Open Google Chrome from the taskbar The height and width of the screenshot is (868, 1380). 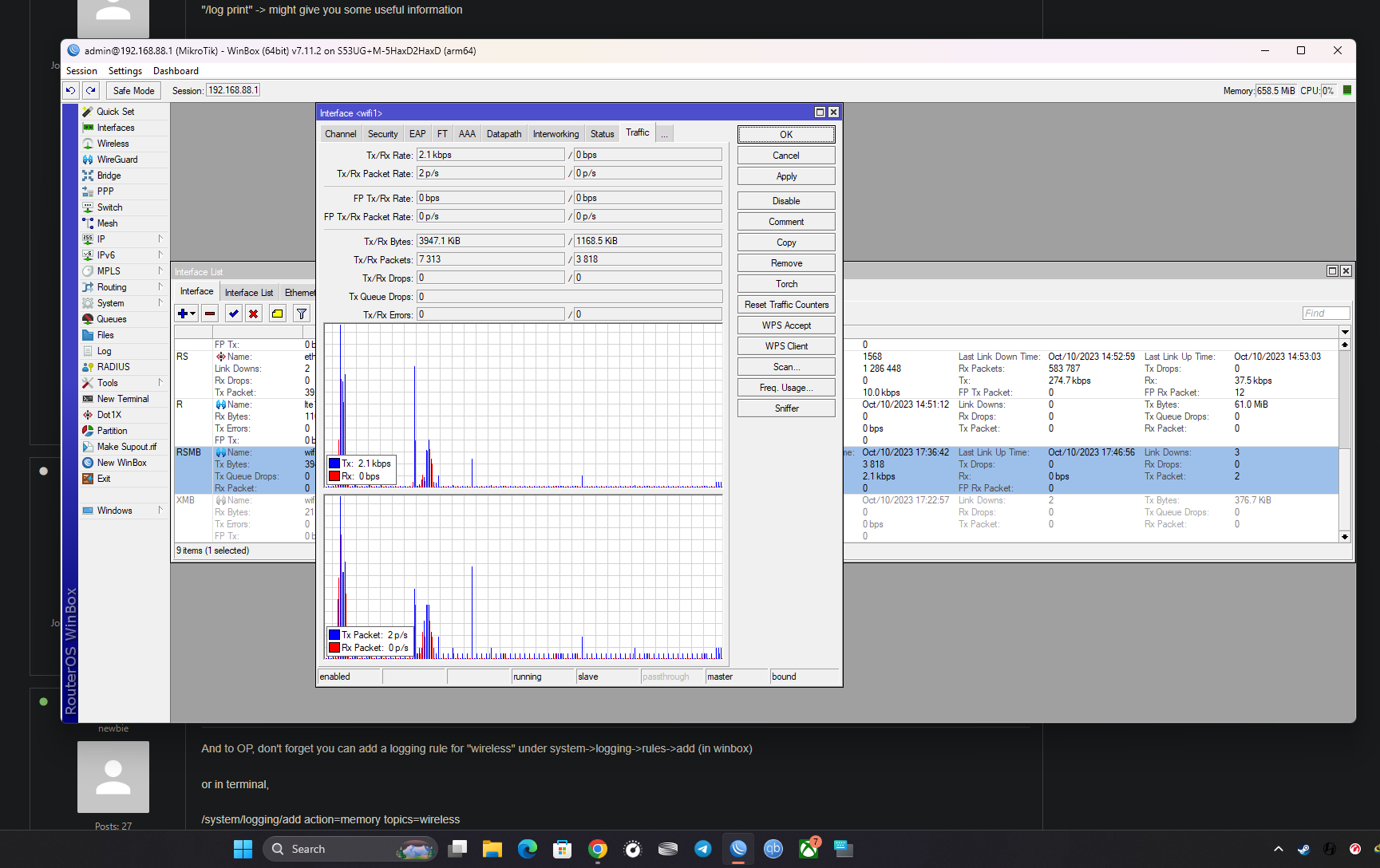(x=598, y=849)
